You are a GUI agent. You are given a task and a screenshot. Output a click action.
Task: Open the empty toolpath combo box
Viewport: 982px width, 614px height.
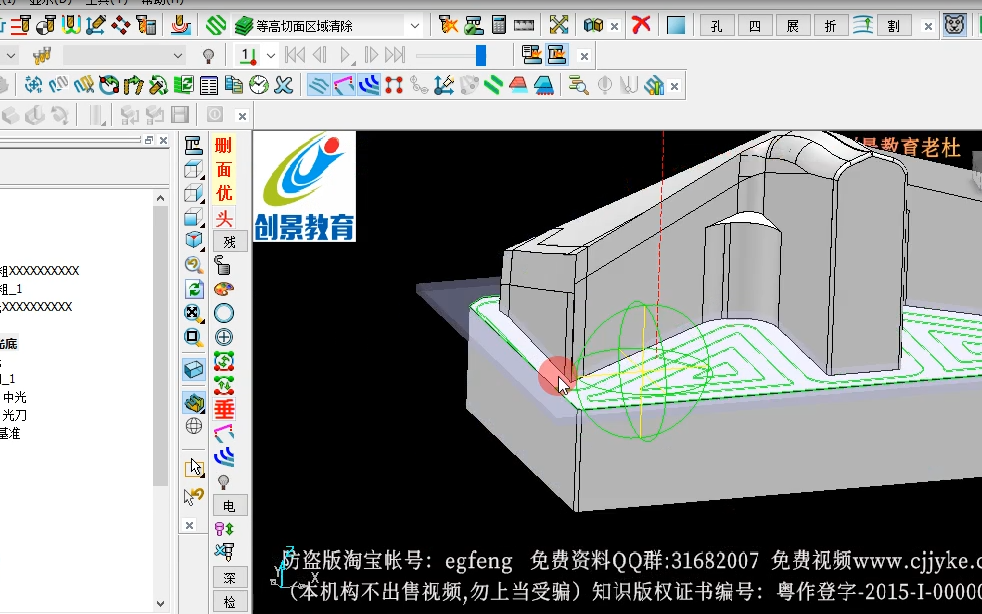(124, 56)
